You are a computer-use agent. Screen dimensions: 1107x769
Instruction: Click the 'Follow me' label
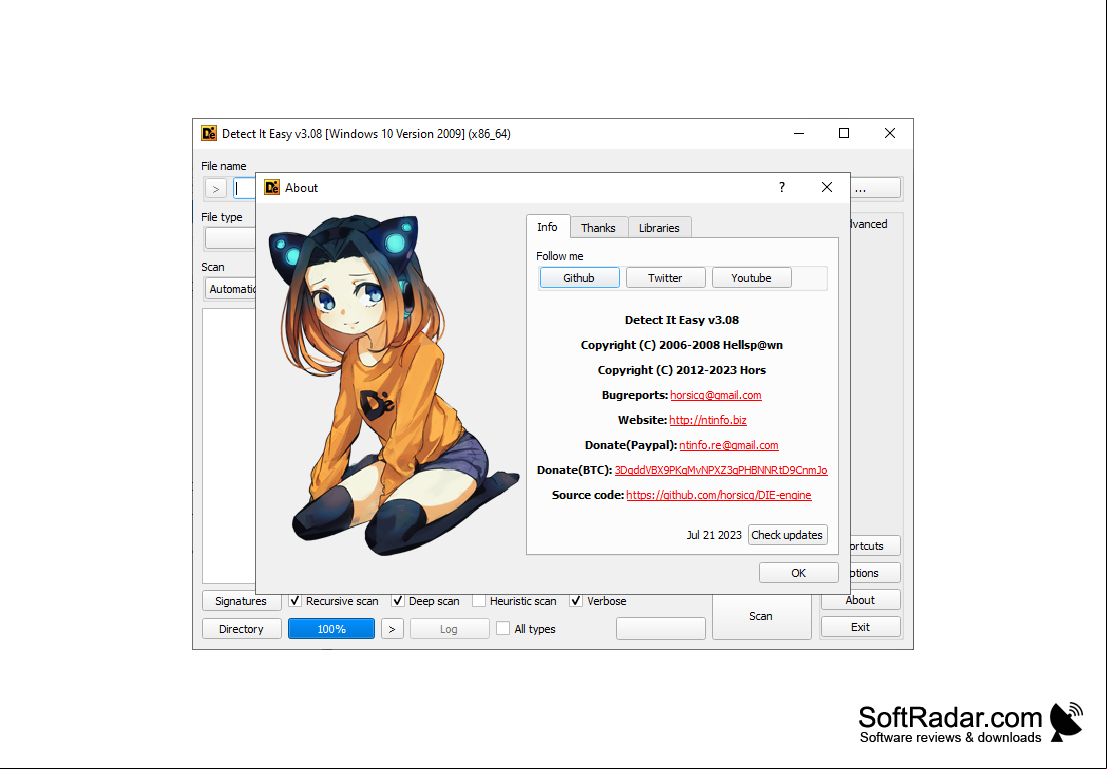(560, 256)
